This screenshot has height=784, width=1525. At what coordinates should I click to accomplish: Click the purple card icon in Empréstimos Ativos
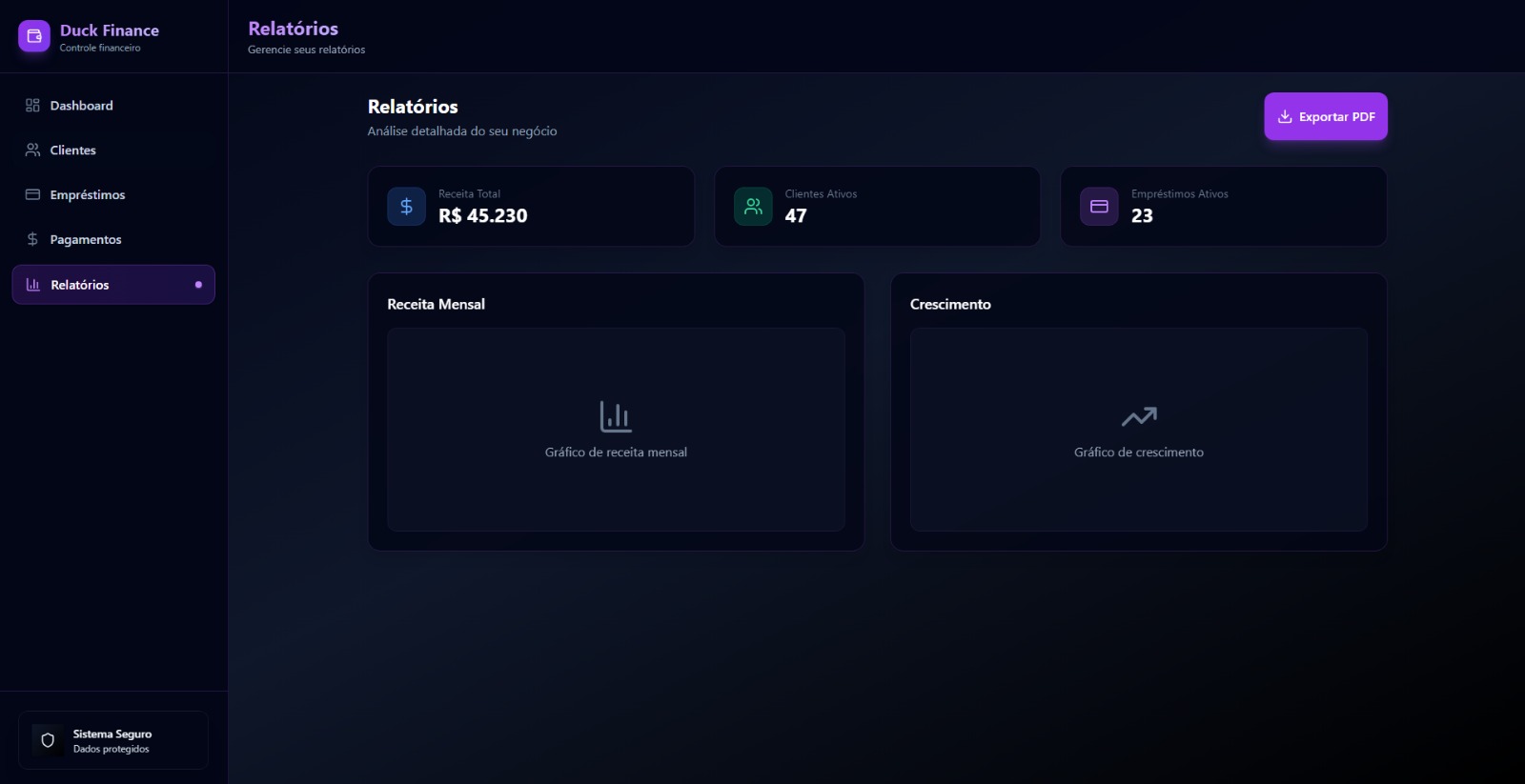pos(1099,207)
